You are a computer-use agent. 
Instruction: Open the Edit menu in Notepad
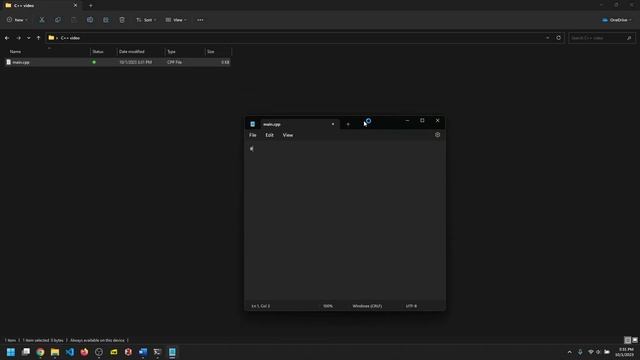coord(269,135)
